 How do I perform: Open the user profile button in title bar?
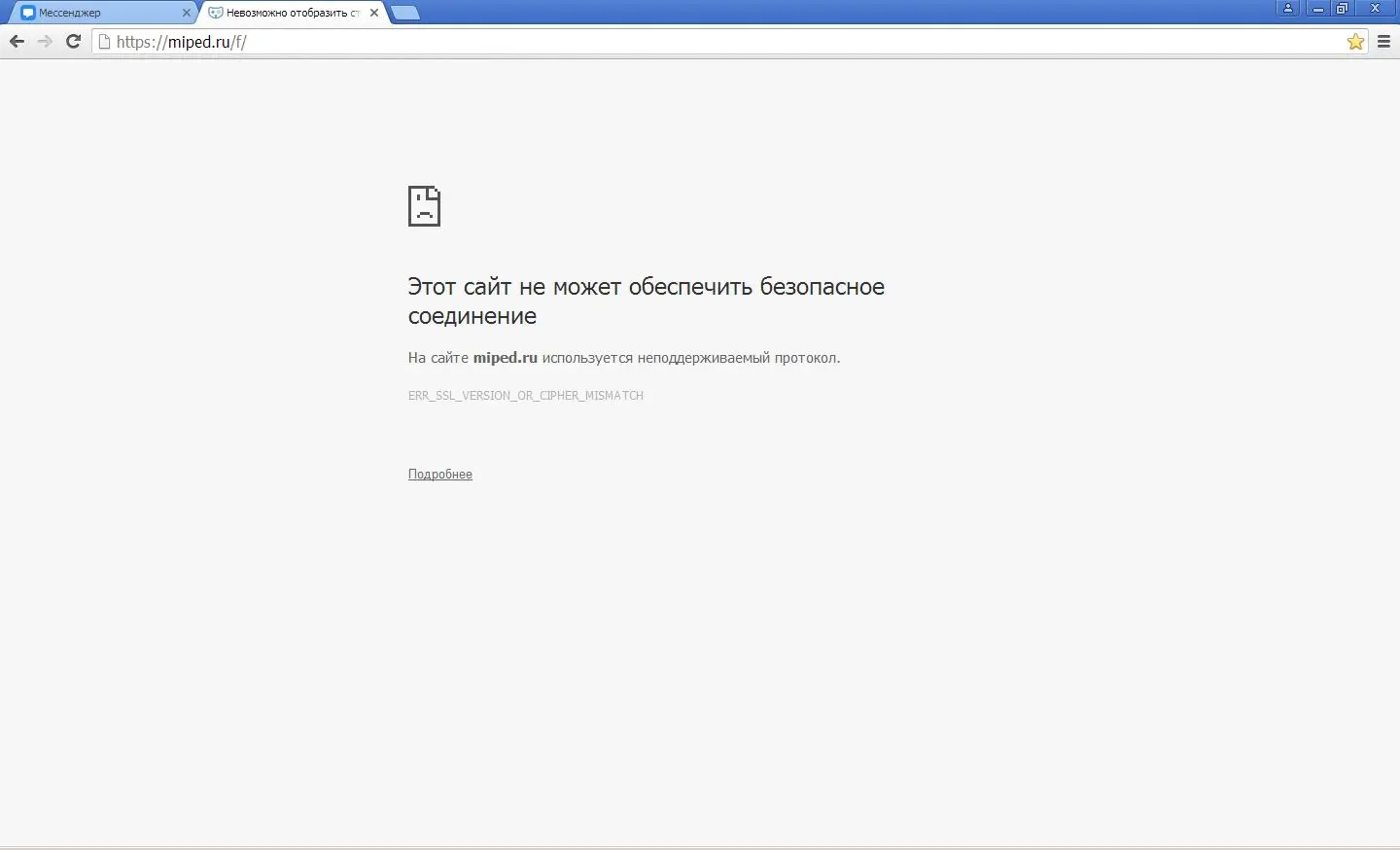tap(1288, 9)
